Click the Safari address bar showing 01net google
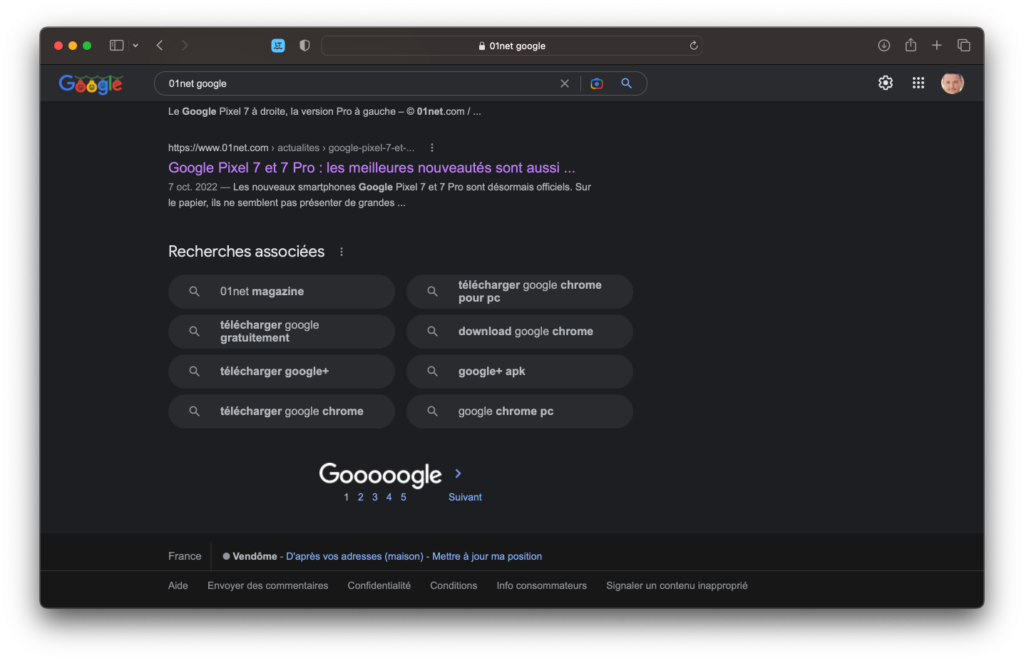This screenshot has width=1024, height=661. [x=511, y=45]
